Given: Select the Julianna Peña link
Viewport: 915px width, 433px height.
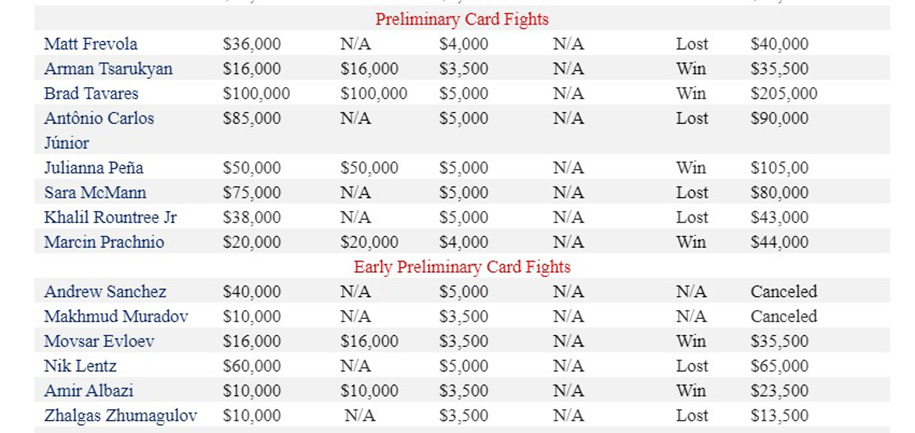Looking at the screenshot, I should (93, 168).
